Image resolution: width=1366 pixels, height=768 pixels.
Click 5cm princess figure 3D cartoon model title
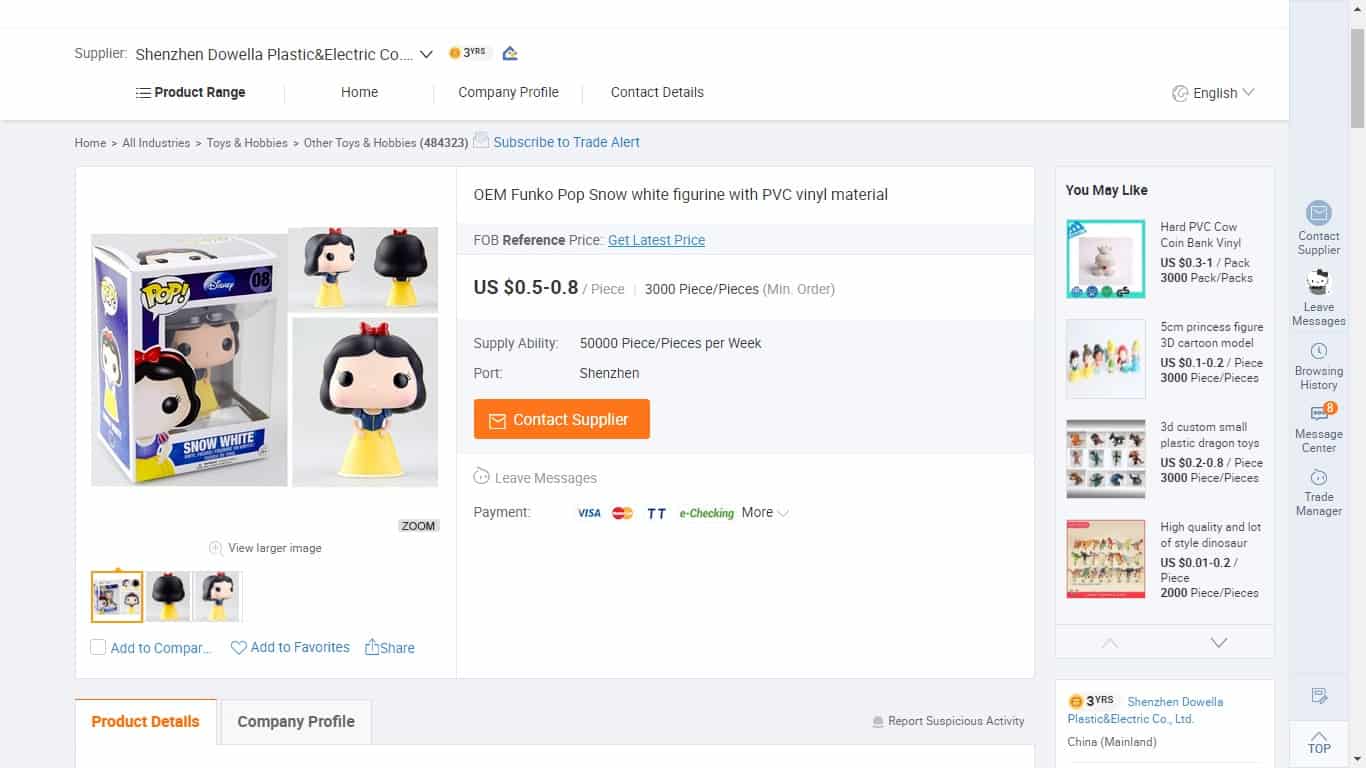(x=1212, y=335)
